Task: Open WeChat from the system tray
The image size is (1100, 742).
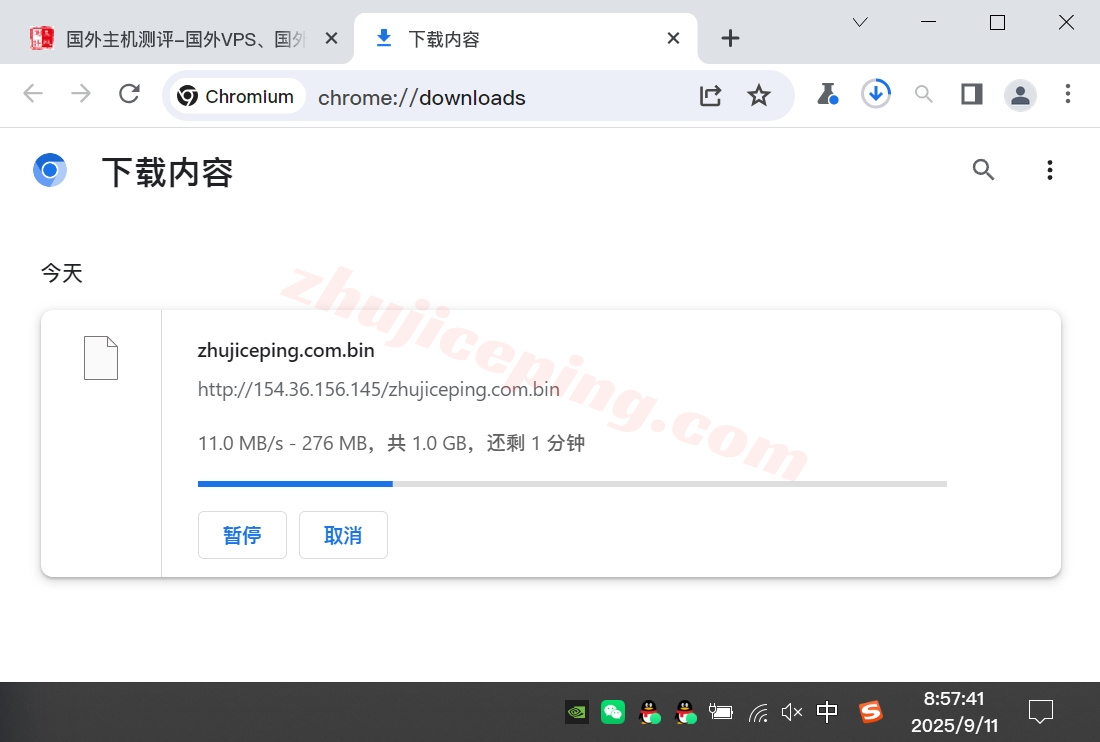Action: 613,713
